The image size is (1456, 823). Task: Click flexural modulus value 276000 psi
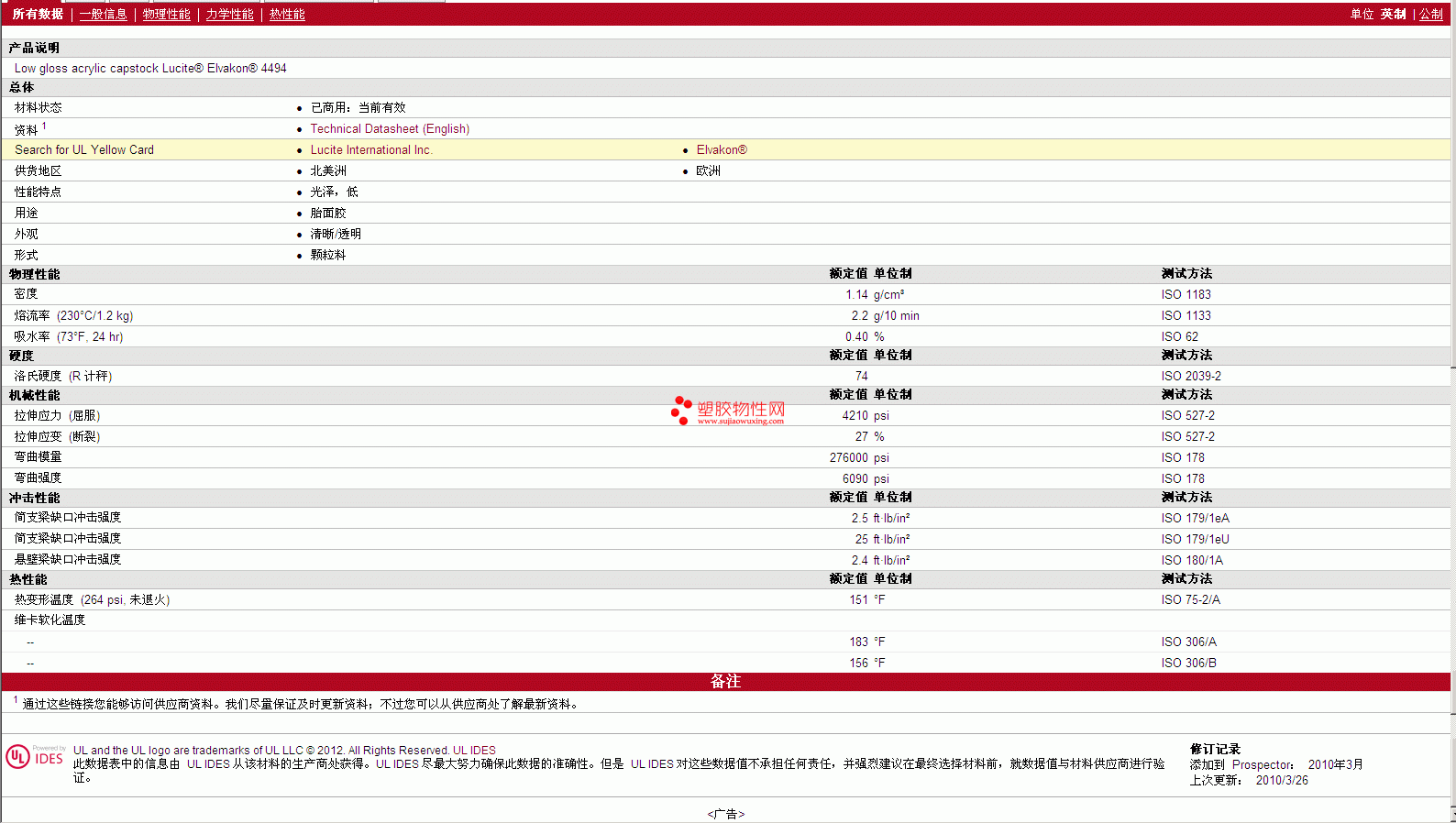[x=859, y=458]
